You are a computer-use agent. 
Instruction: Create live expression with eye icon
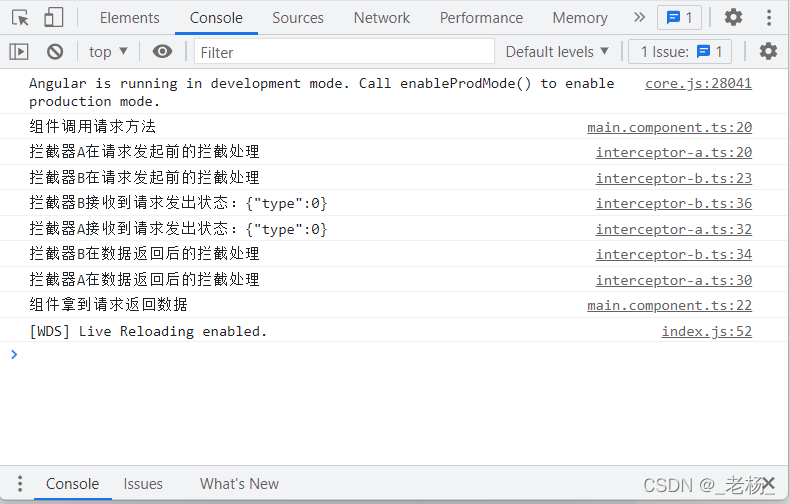point(162,51)
